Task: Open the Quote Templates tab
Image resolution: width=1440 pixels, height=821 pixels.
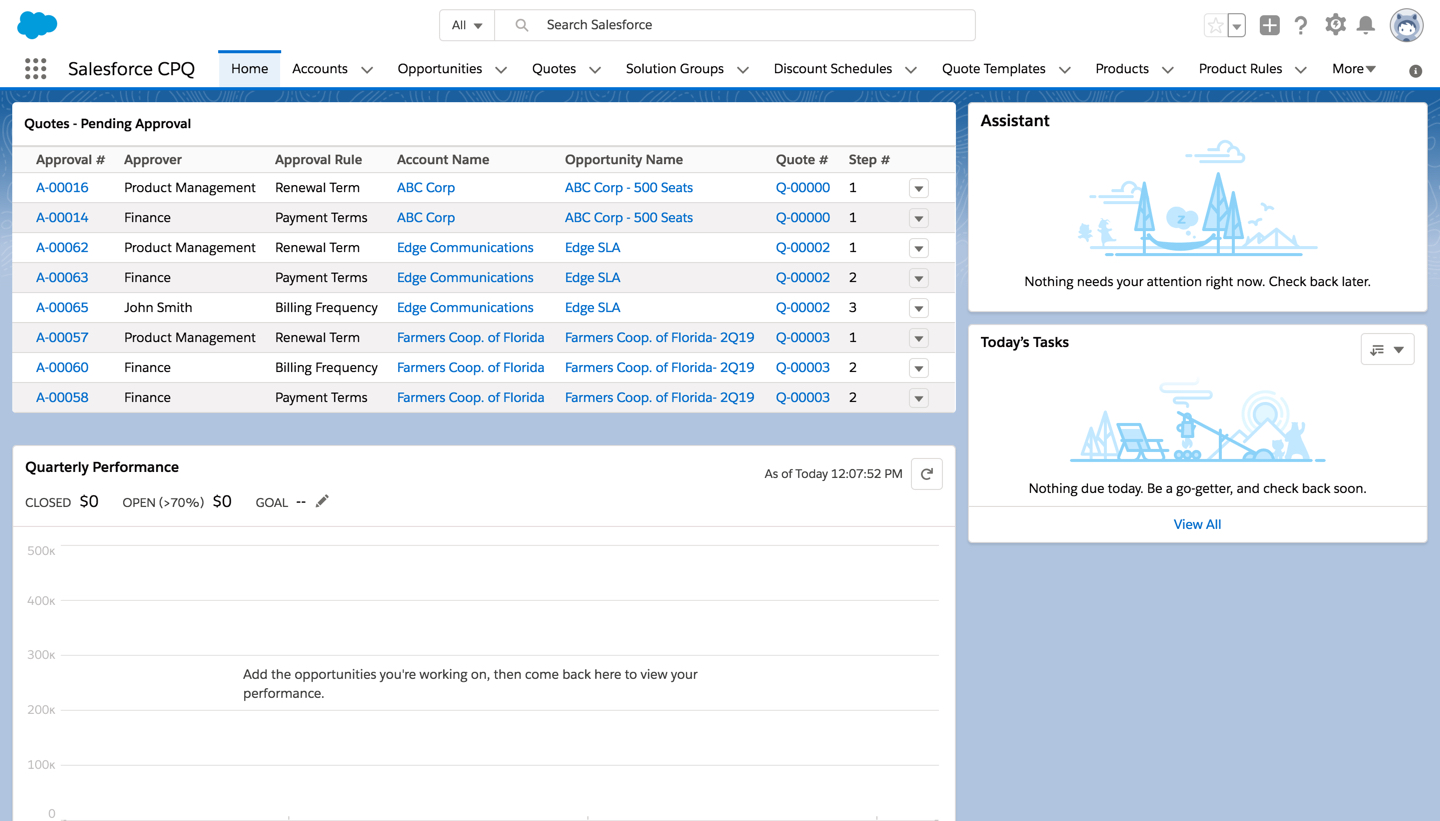Action: 994,69
